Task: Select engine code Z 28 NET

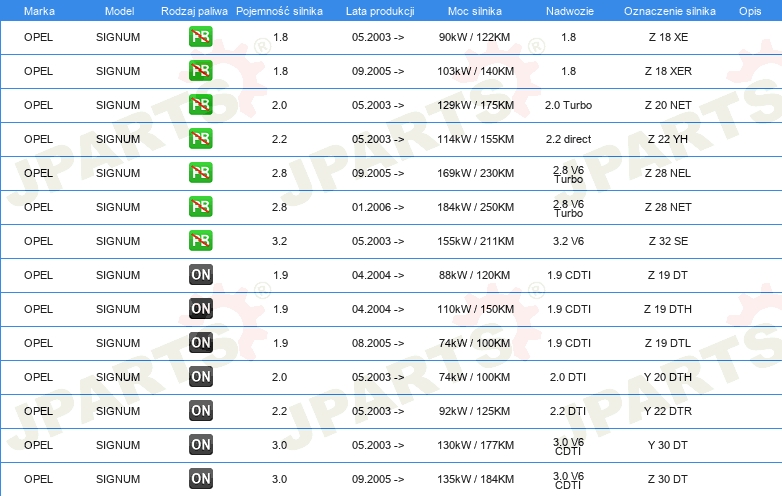Action: pyautogui.click(x=668, y=207)
